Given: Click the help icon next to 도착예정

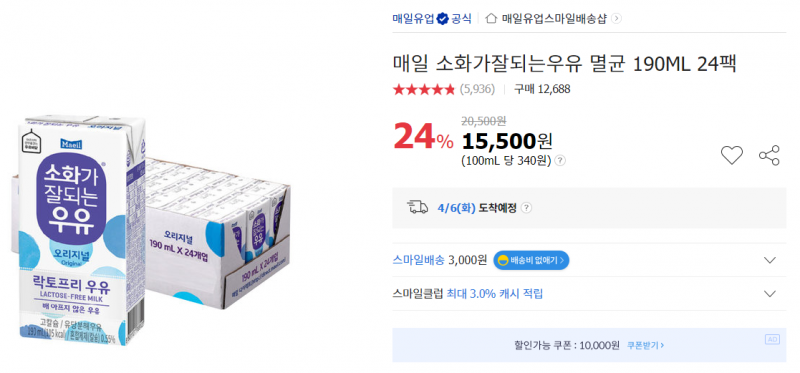Looking at the screenshot, I should click(x=527, y=208).
